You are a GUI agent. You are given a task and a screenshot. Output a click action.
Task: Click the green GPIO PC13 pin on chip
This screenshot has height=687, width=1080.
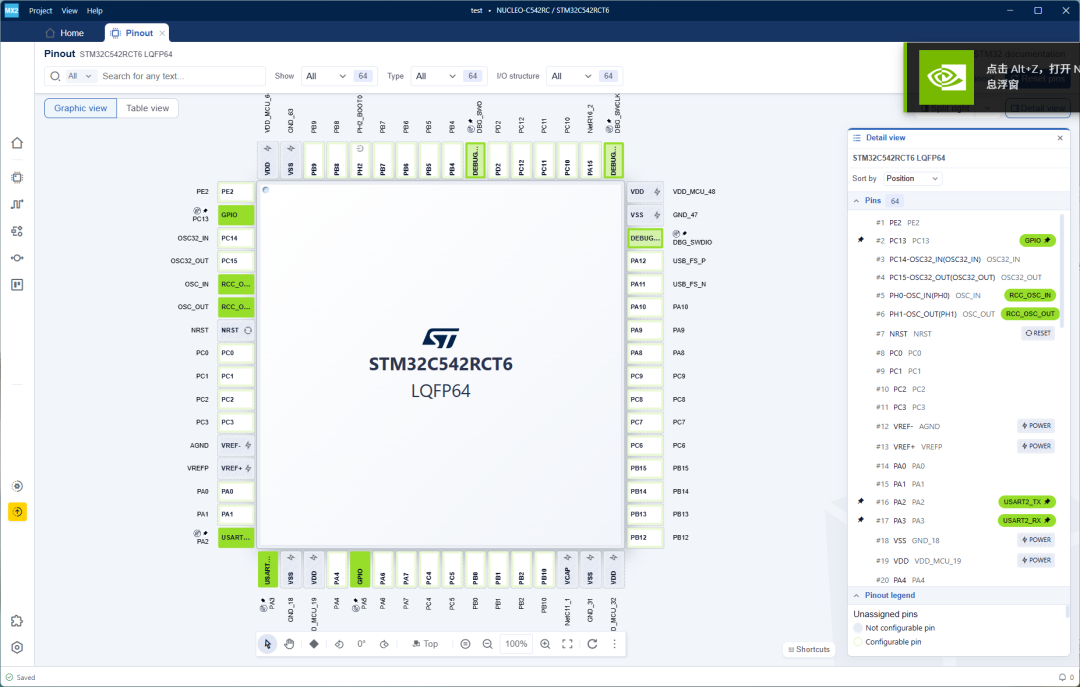[236, 215]
